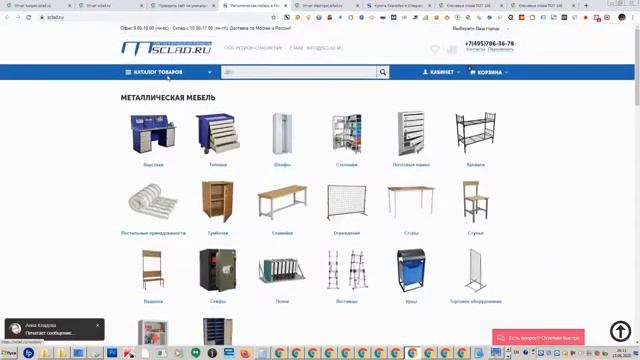The image size is (640, 360).
Task: Click the Вешалки category link
Action: [153, 301]
